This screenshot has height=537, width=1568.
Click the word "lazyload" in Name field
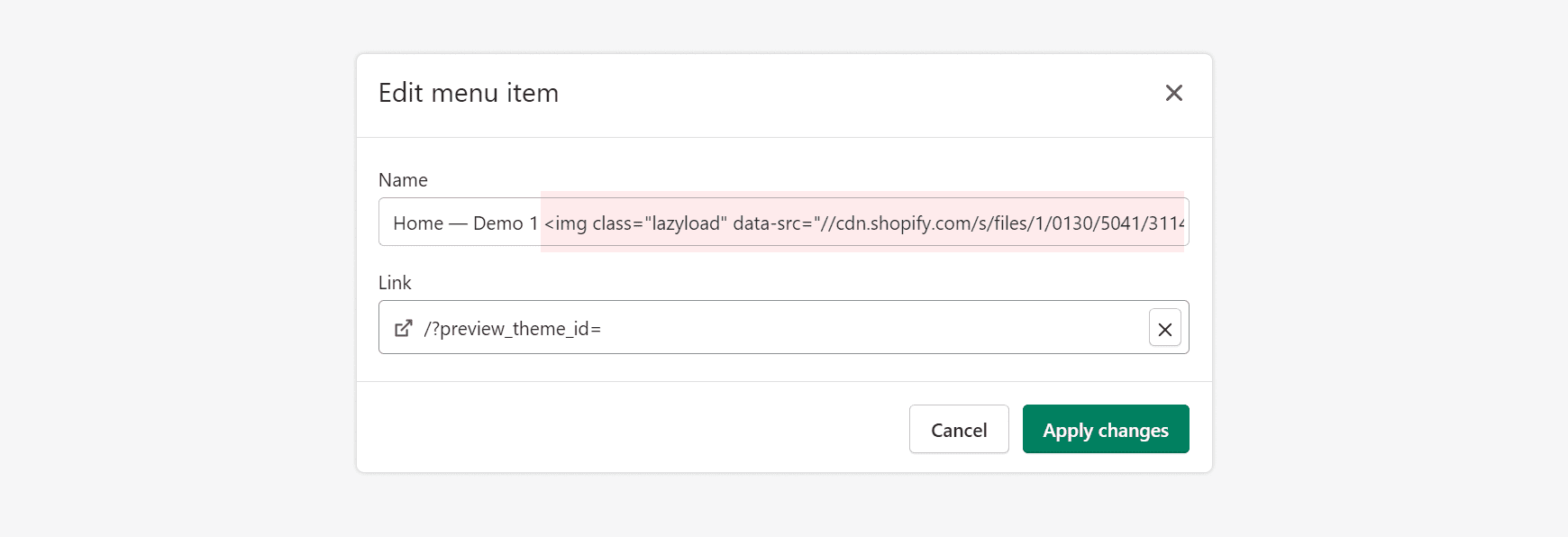click(685, 223)
